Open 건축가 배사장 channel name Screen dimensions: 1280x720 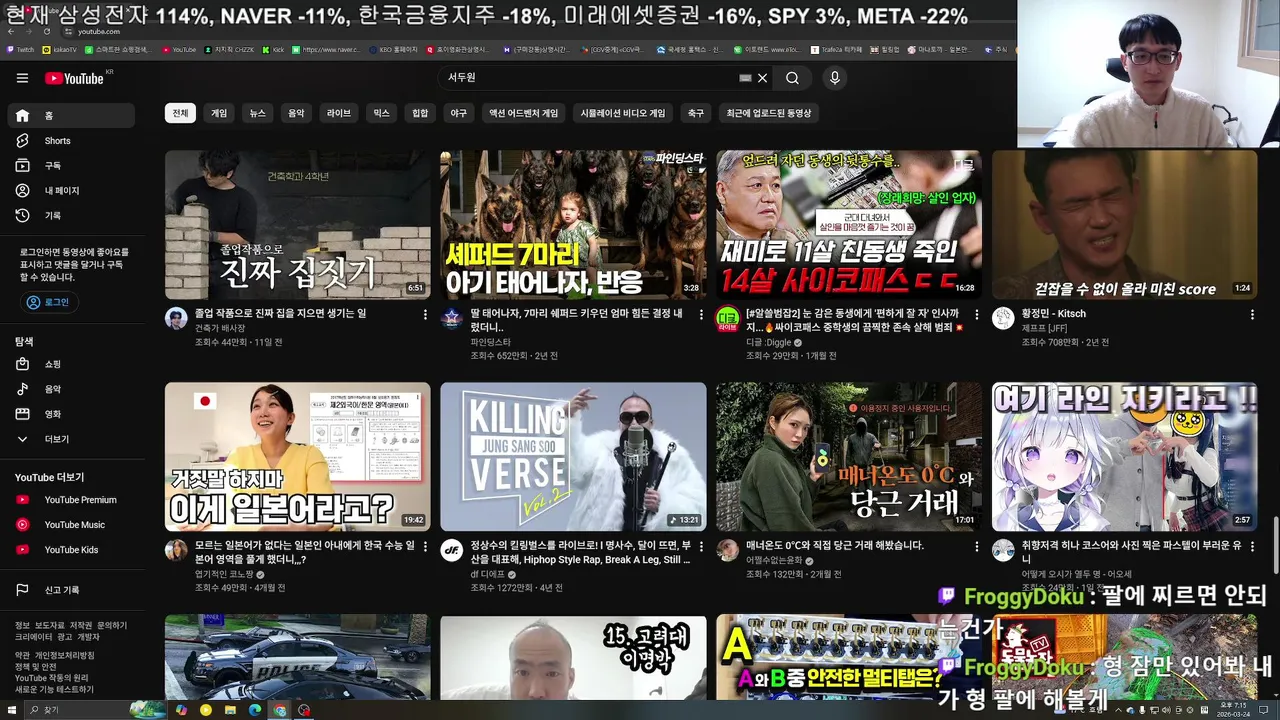click(220, 328)
